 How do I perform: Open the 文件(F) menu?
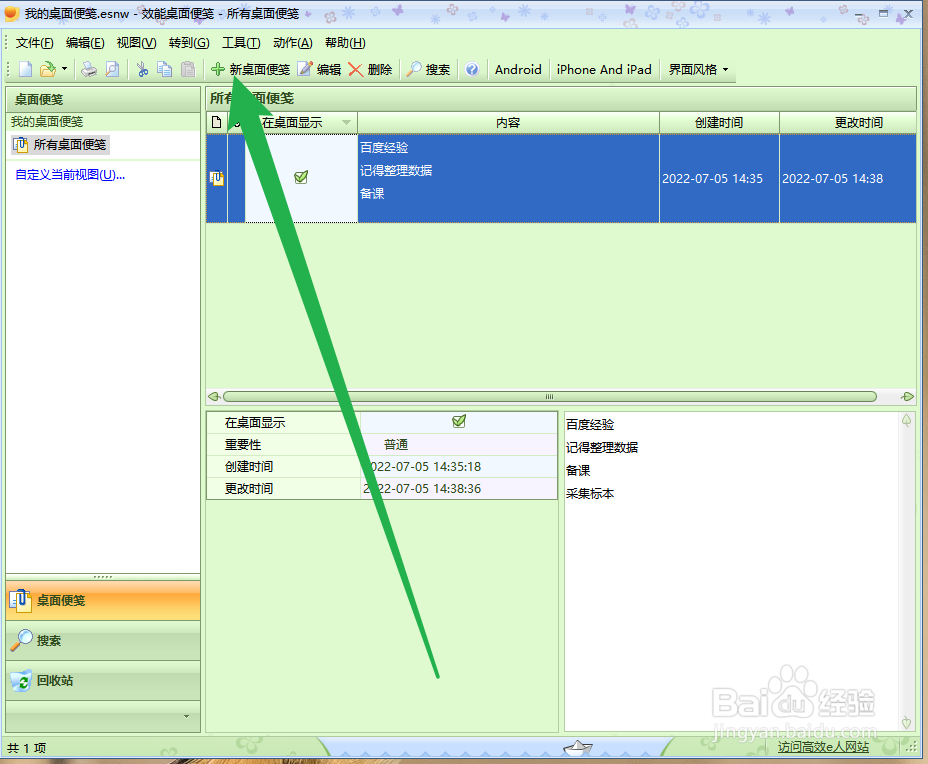click(34, 43)
